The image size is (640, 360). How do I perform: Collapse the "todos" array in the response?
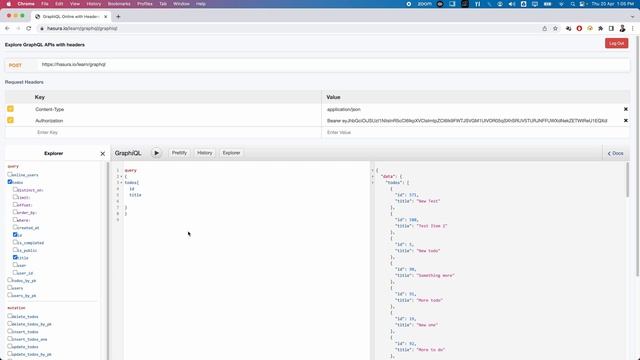coord(373,182)
